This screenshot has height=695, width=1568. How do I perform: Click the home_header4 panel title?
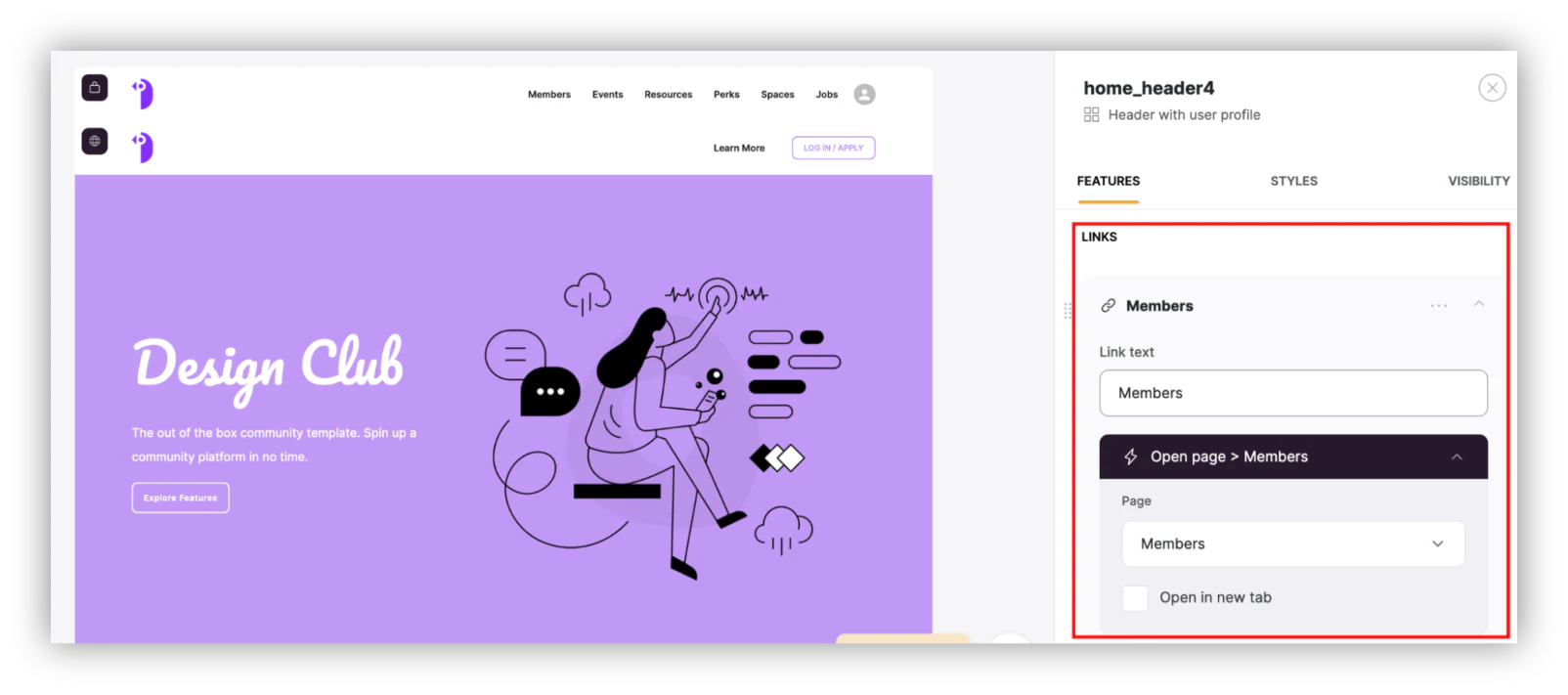[1149, 88]
